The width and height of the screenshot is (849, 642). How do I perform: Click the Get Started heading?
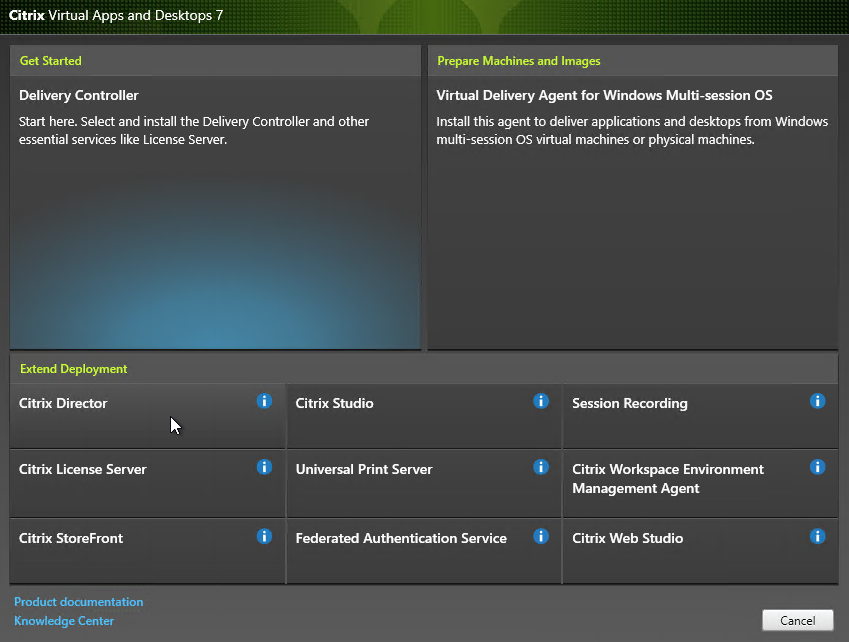(51, 61)
